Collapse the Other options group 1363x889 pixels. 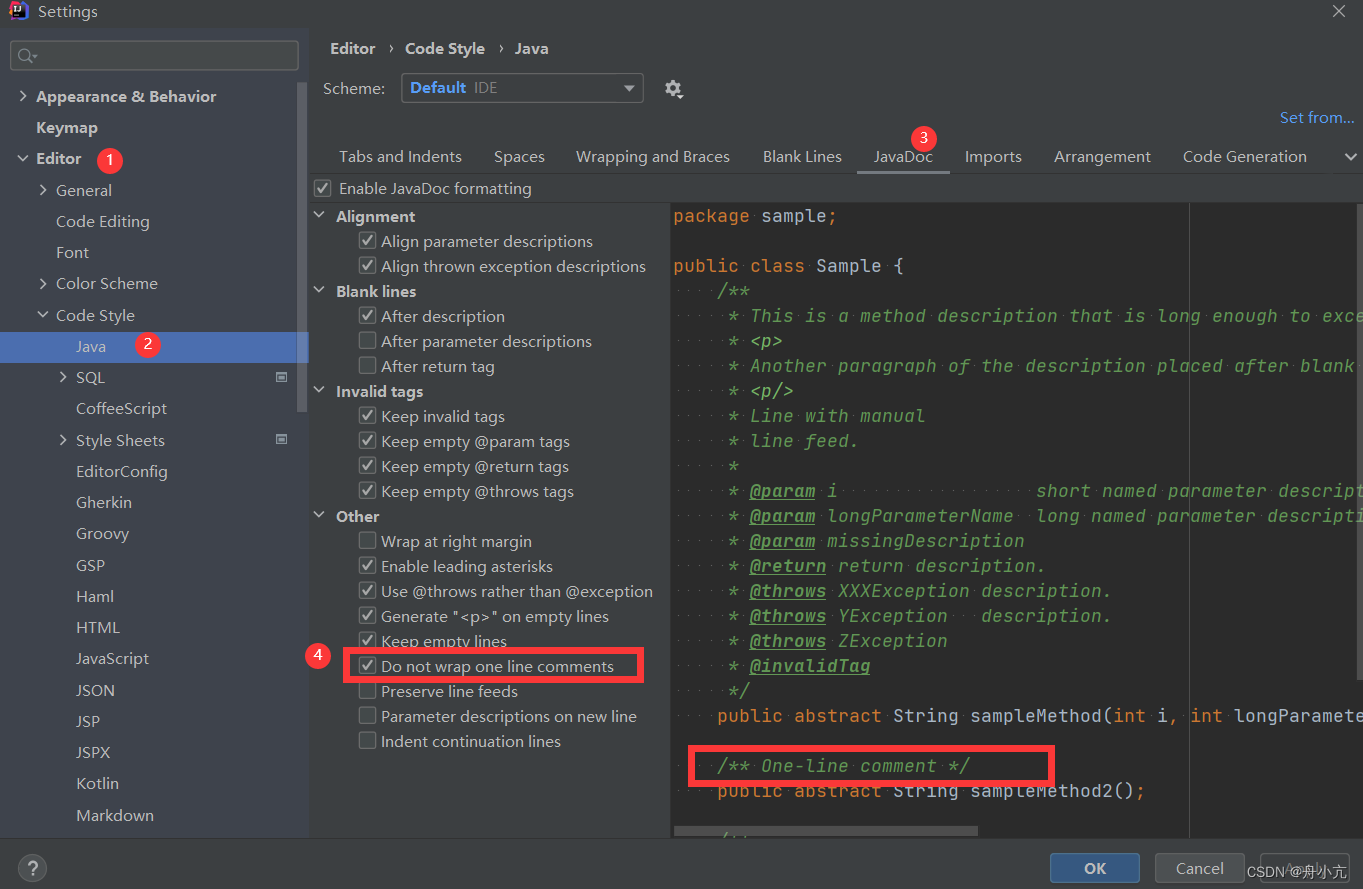[x=320, y=516]
